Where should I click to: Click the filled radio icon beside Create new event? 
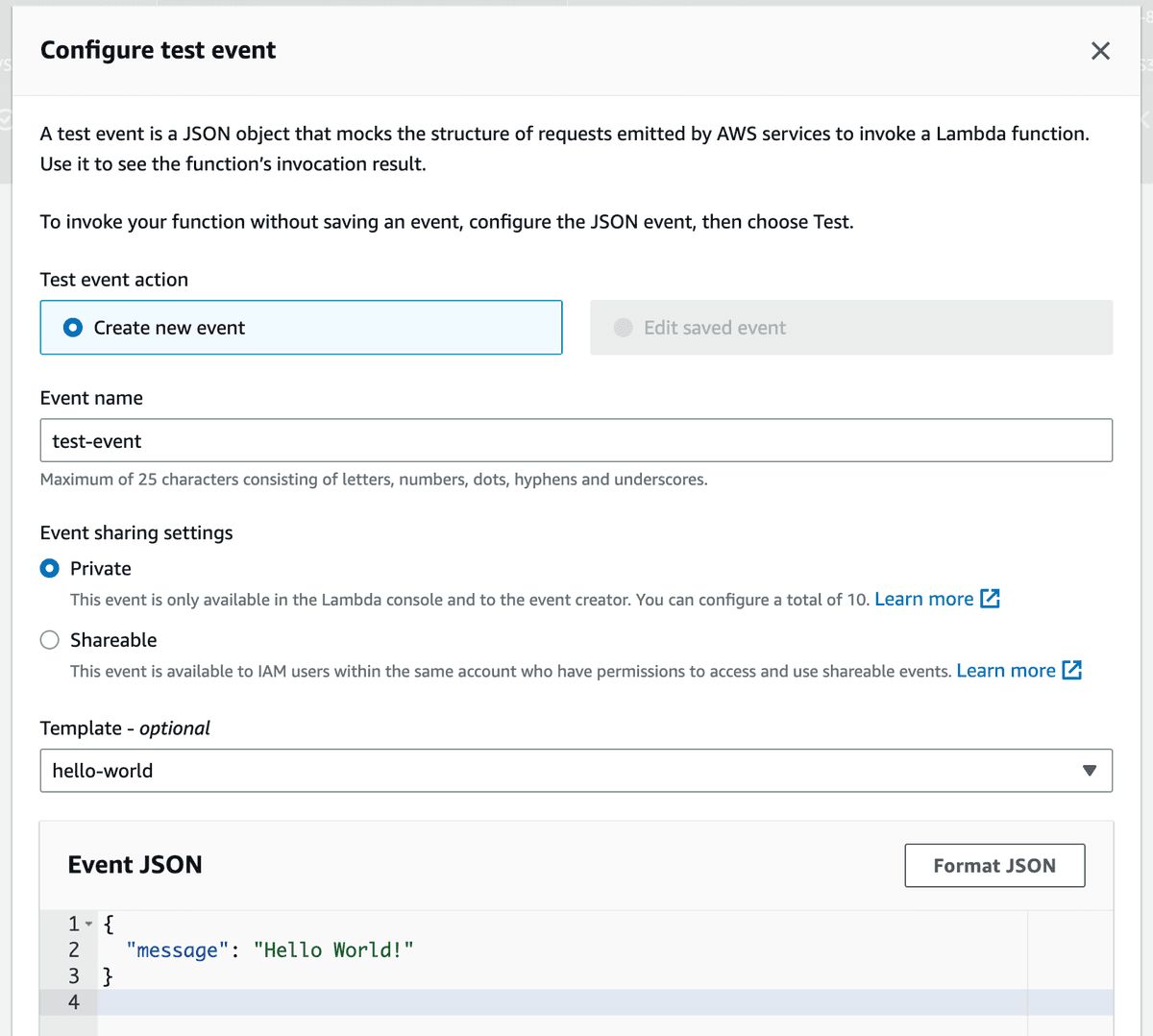[72, 327]
